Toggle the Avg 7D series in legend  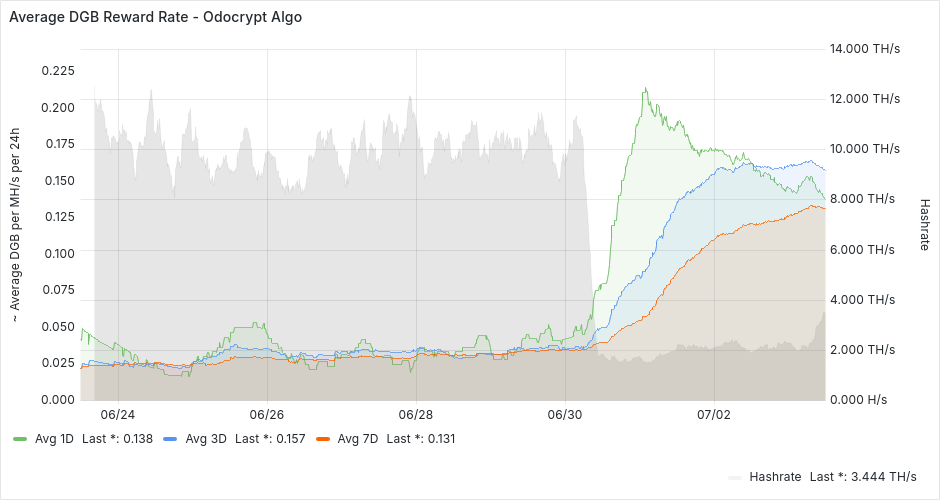358,439
